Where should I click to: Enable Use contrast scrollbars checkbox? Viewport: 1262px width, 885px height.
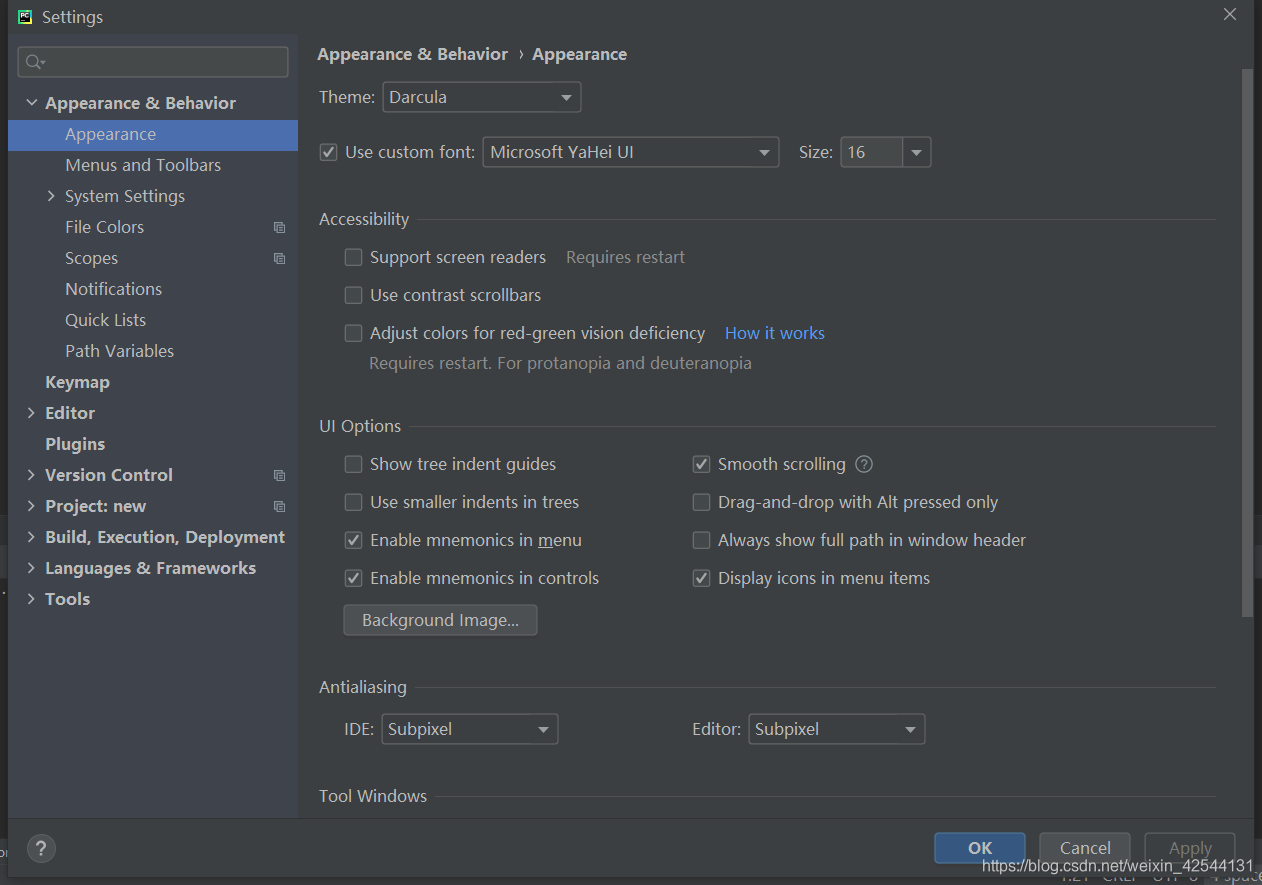[x=353, y=295]
